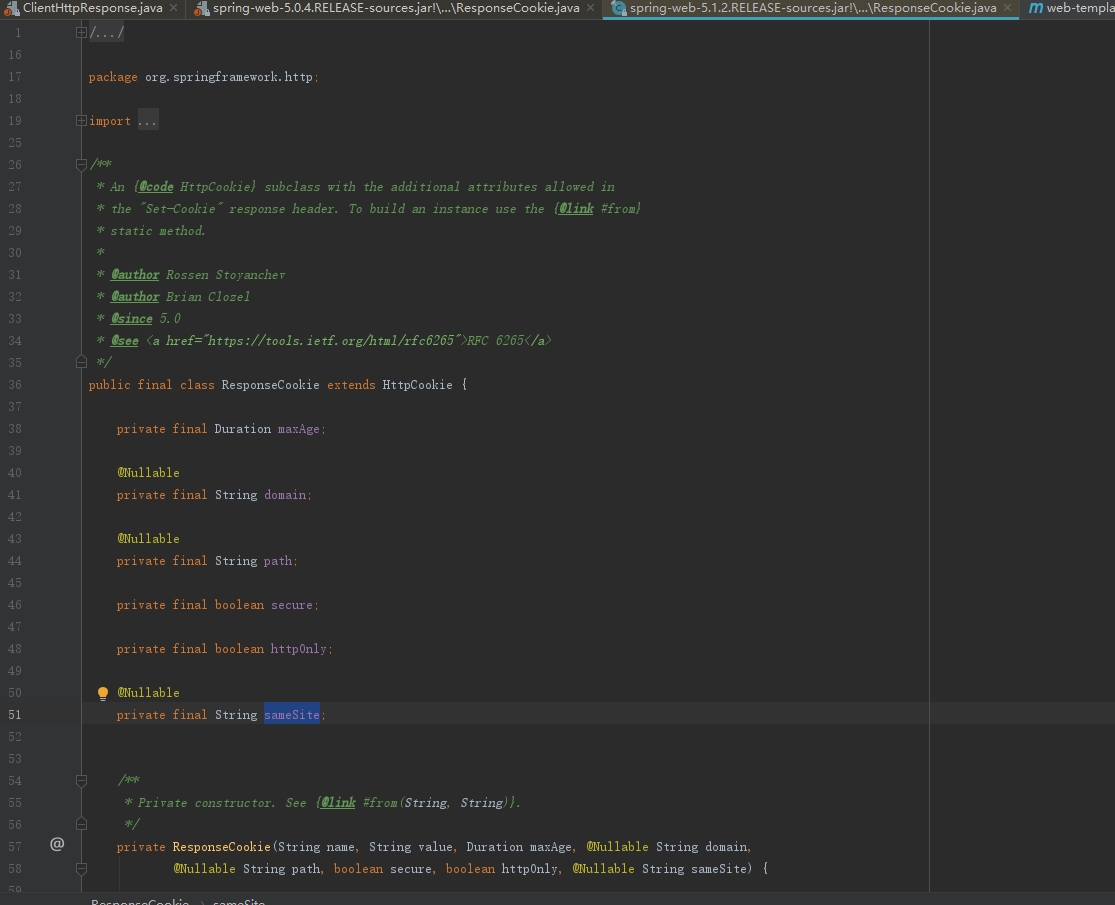Expand the folded code region at line 1
The width and height of the screenshot is (1115, 905).
click(82, 31)
